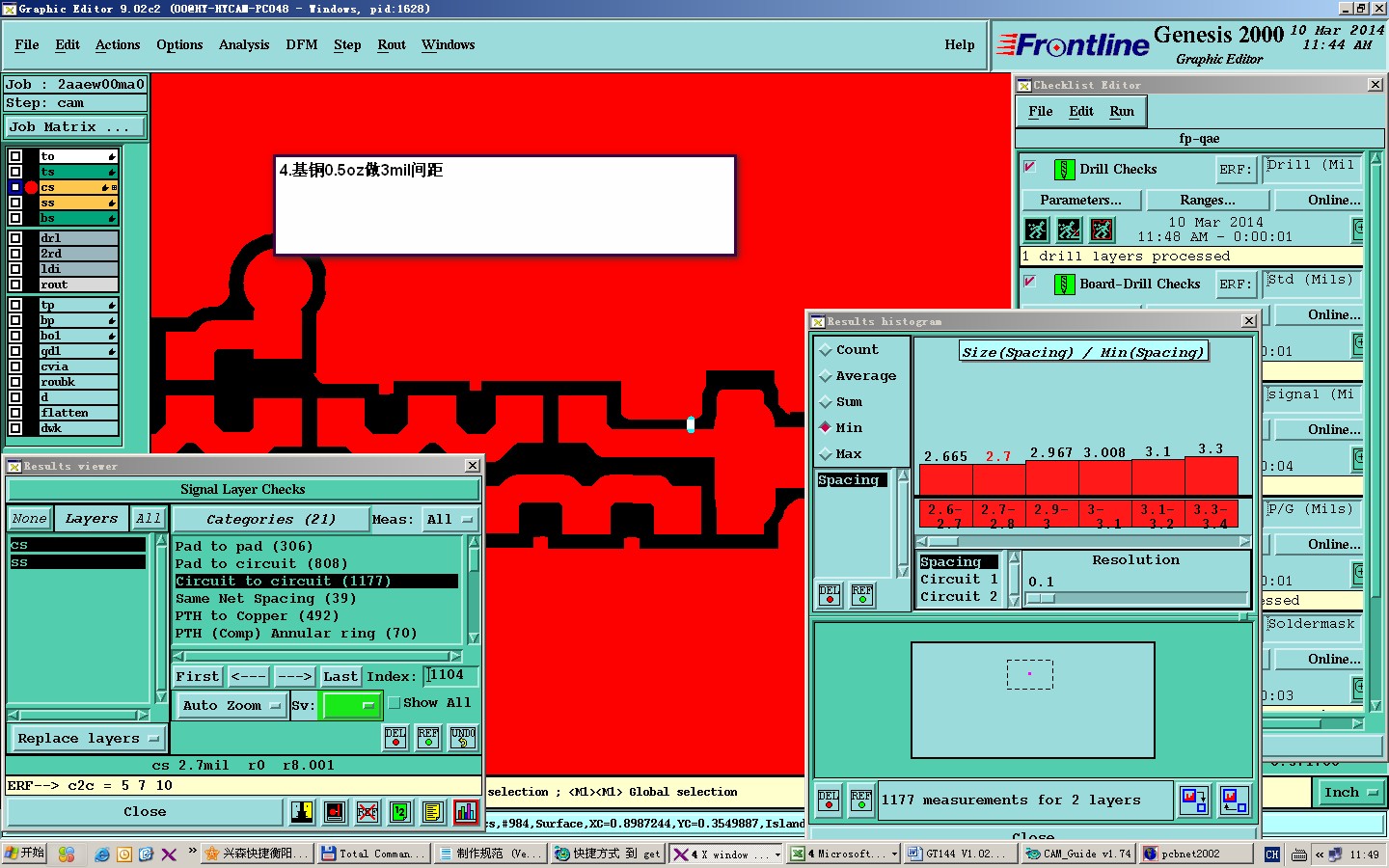Click Ranges... under Drill Checks
This screenshot has height=868, width=1389.
[x=1208, y=201]
